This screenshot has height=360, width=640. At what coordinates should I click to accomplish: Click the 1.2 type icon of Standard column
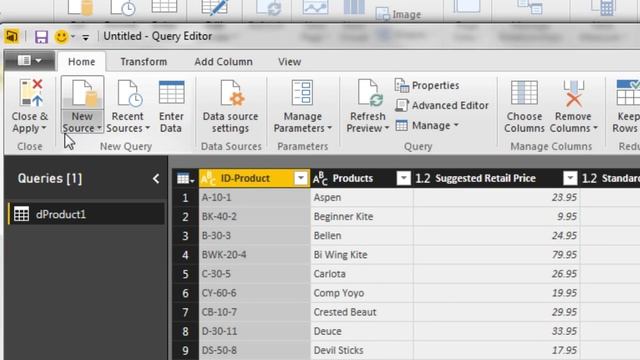[589, 178]
